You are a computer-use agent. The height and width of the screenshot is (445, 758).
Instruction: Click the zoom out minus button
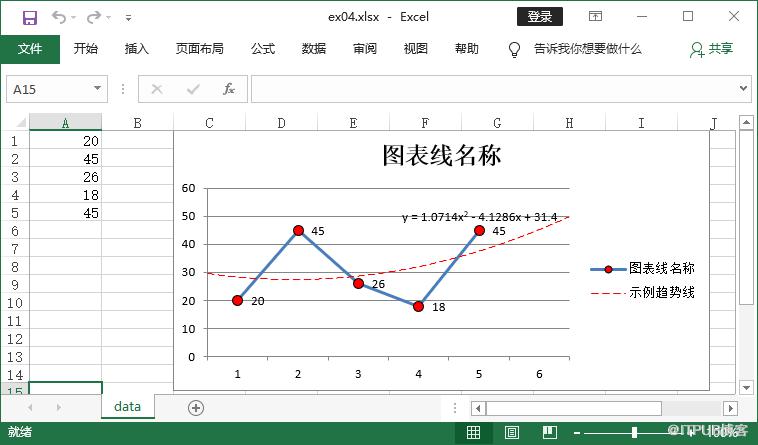577,432
